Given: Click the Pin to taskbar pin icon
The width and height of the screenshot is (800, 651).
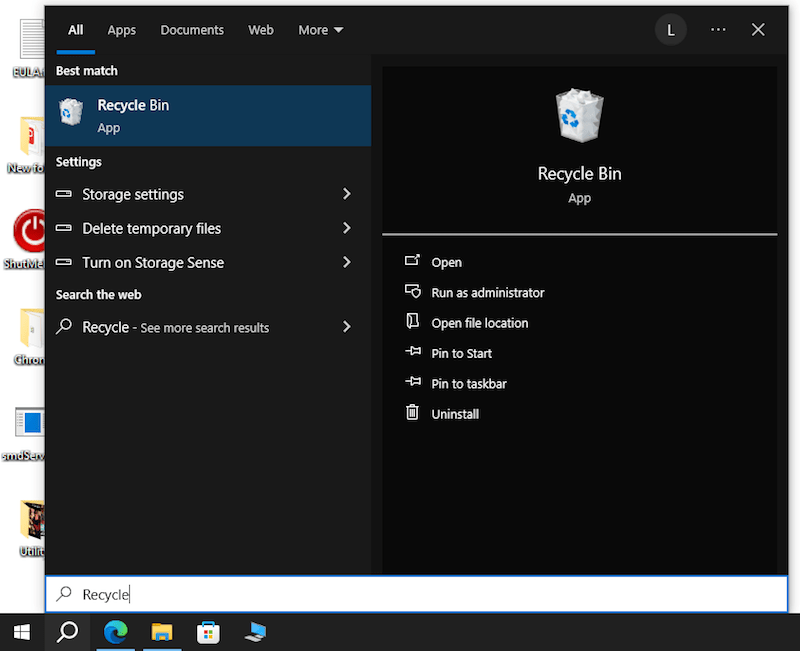Looking at the screenshot, I should pyautogui.click(x=413, y=383).
